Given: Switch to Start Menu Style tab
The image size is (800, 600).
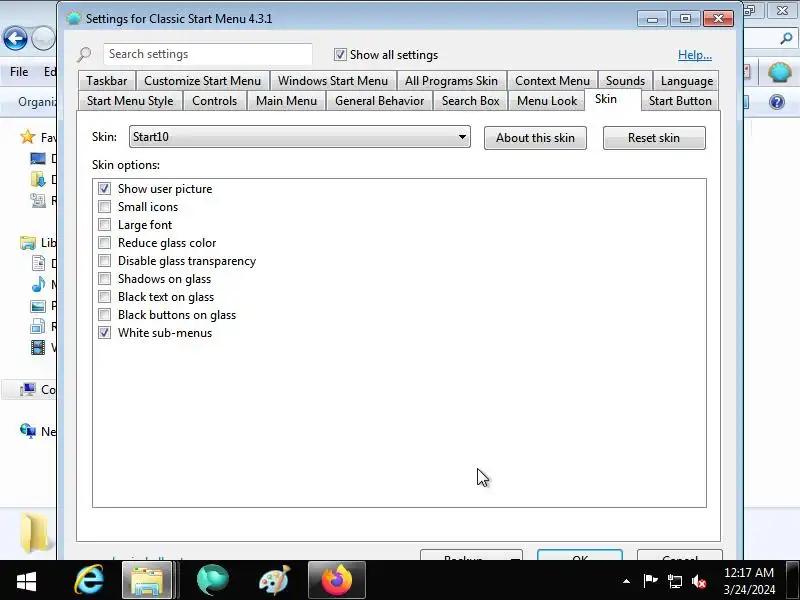Looking at the screenshot, I should (x=130, y=101).
